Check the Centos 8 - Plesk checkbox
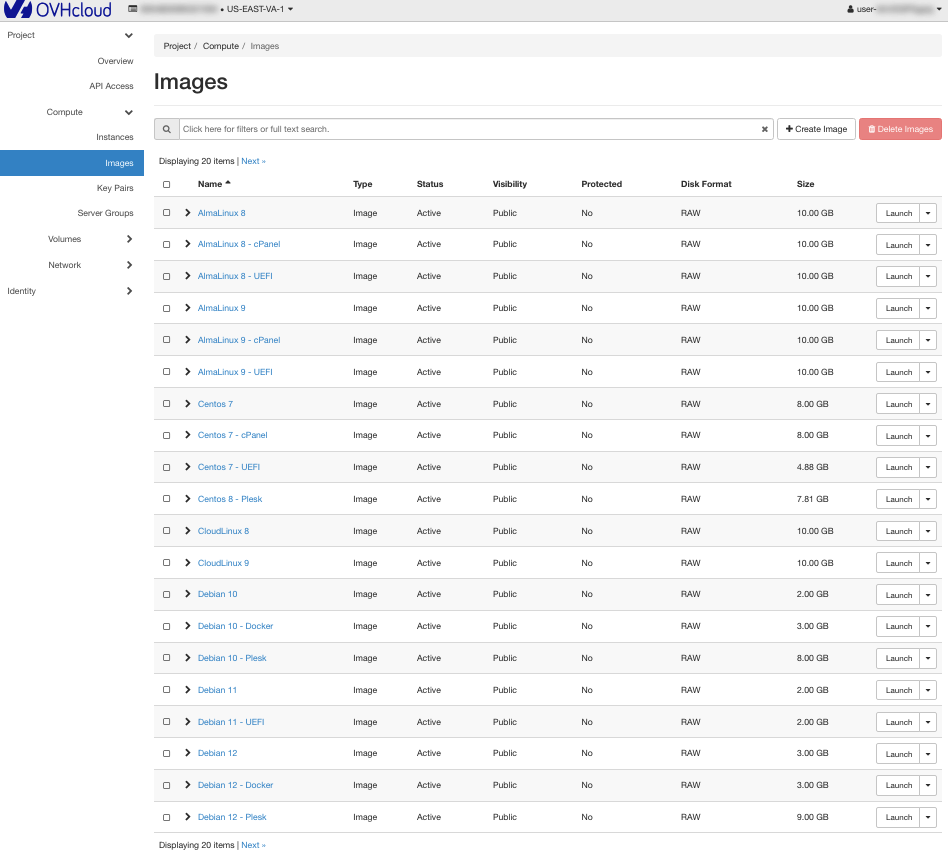Image resolution: width=948 pixels, height=858 pixels. pos(166,499)
